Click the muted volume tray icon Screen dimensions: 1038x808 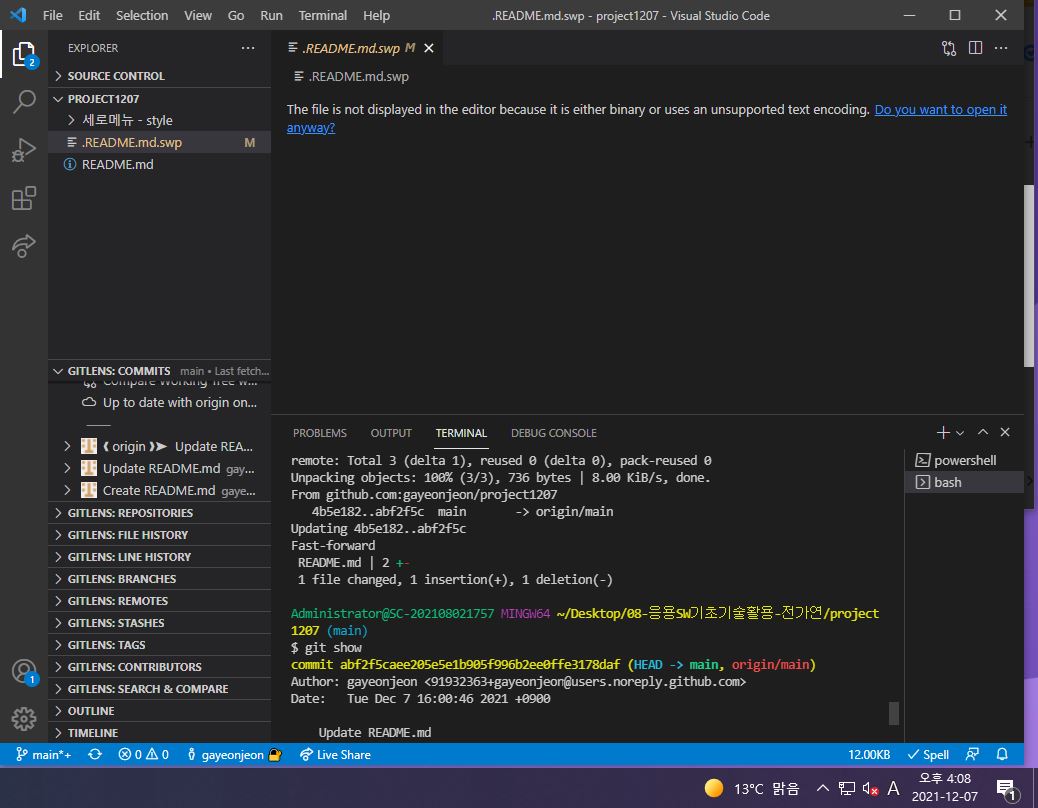pyautogui.click(x=870, y=788)
